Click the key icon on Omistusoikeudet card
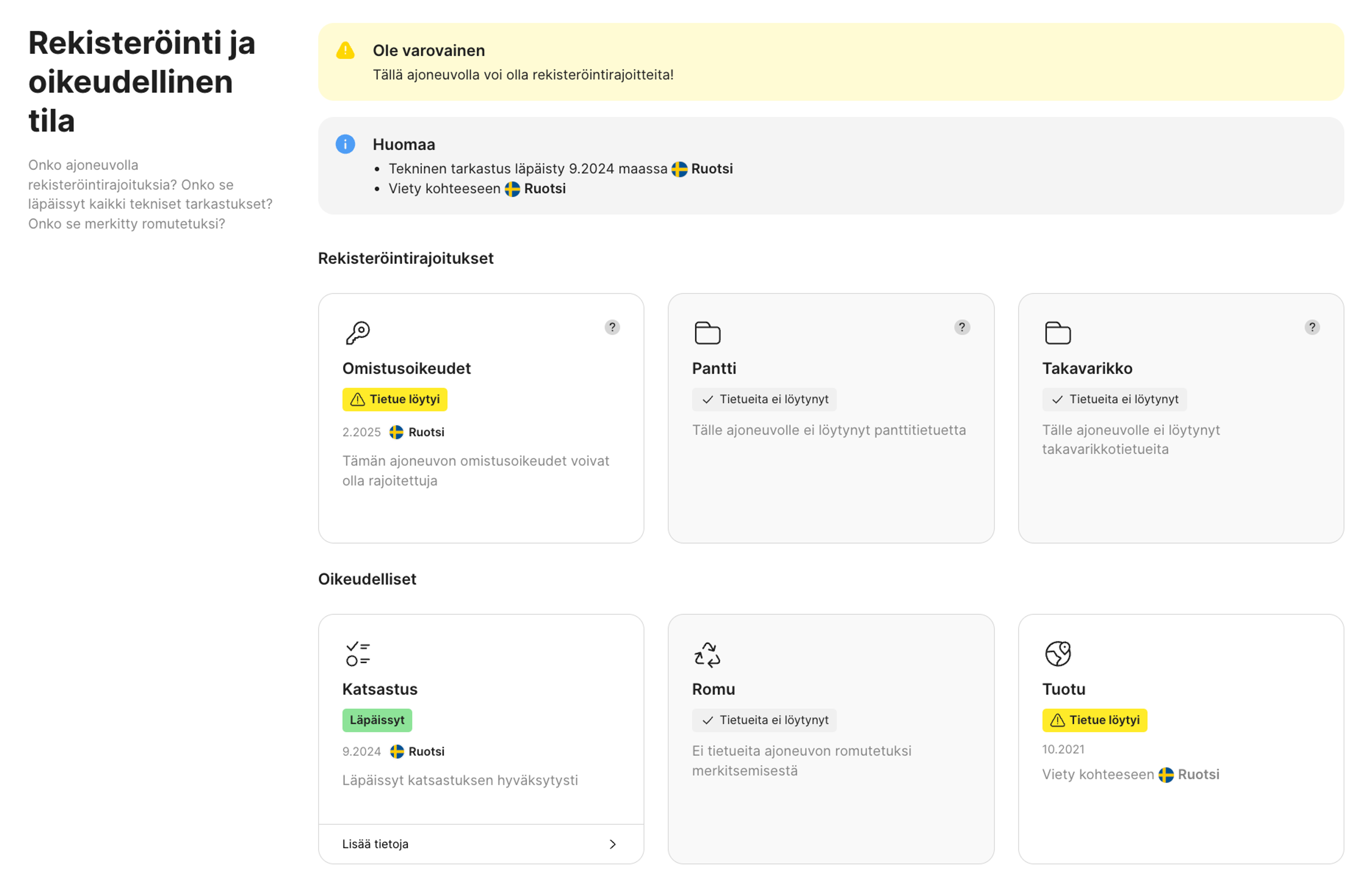Viewport: 1372px width, 881px height. 358,333
